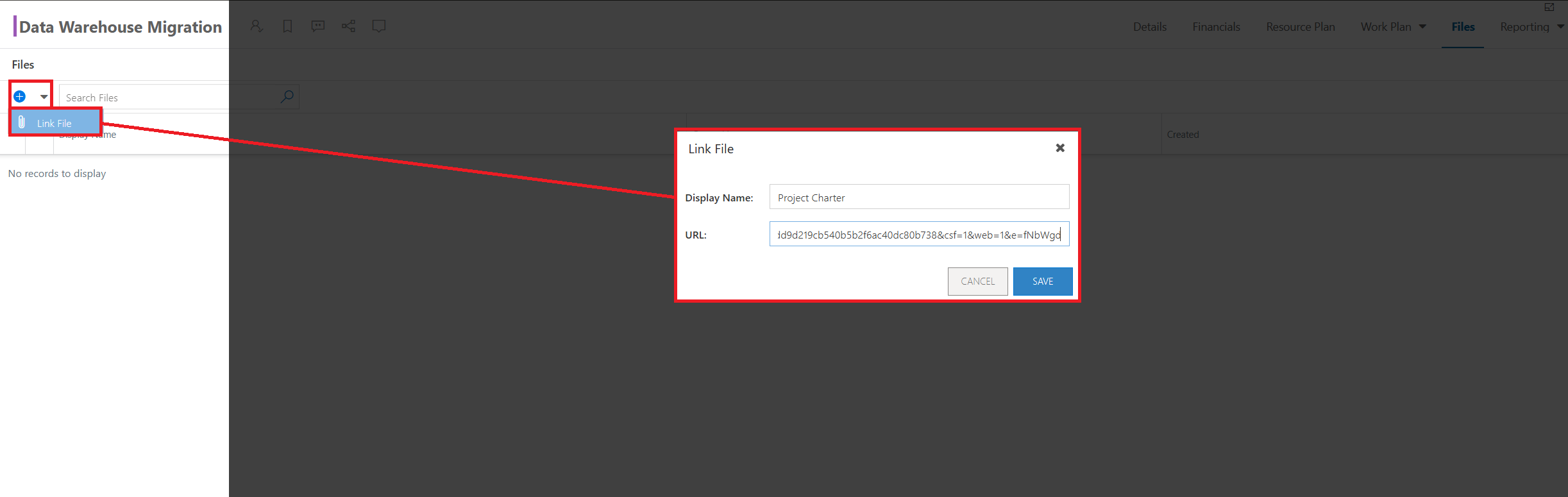Click the message bubble icon in header
This screenshot has height=497, width=1568.
tap(379, 26)
